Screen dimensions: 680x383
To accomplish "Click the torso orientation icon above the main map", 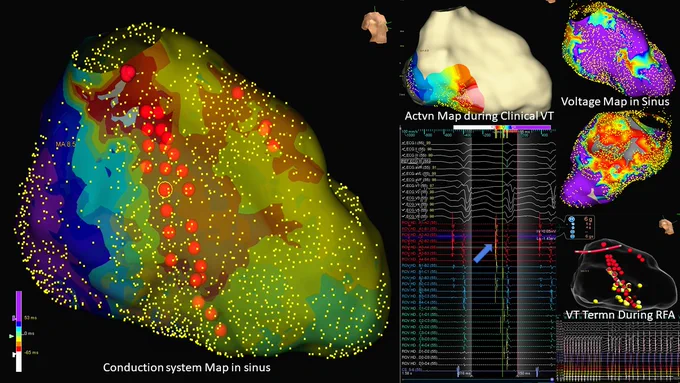I will [x=374, y=27].
